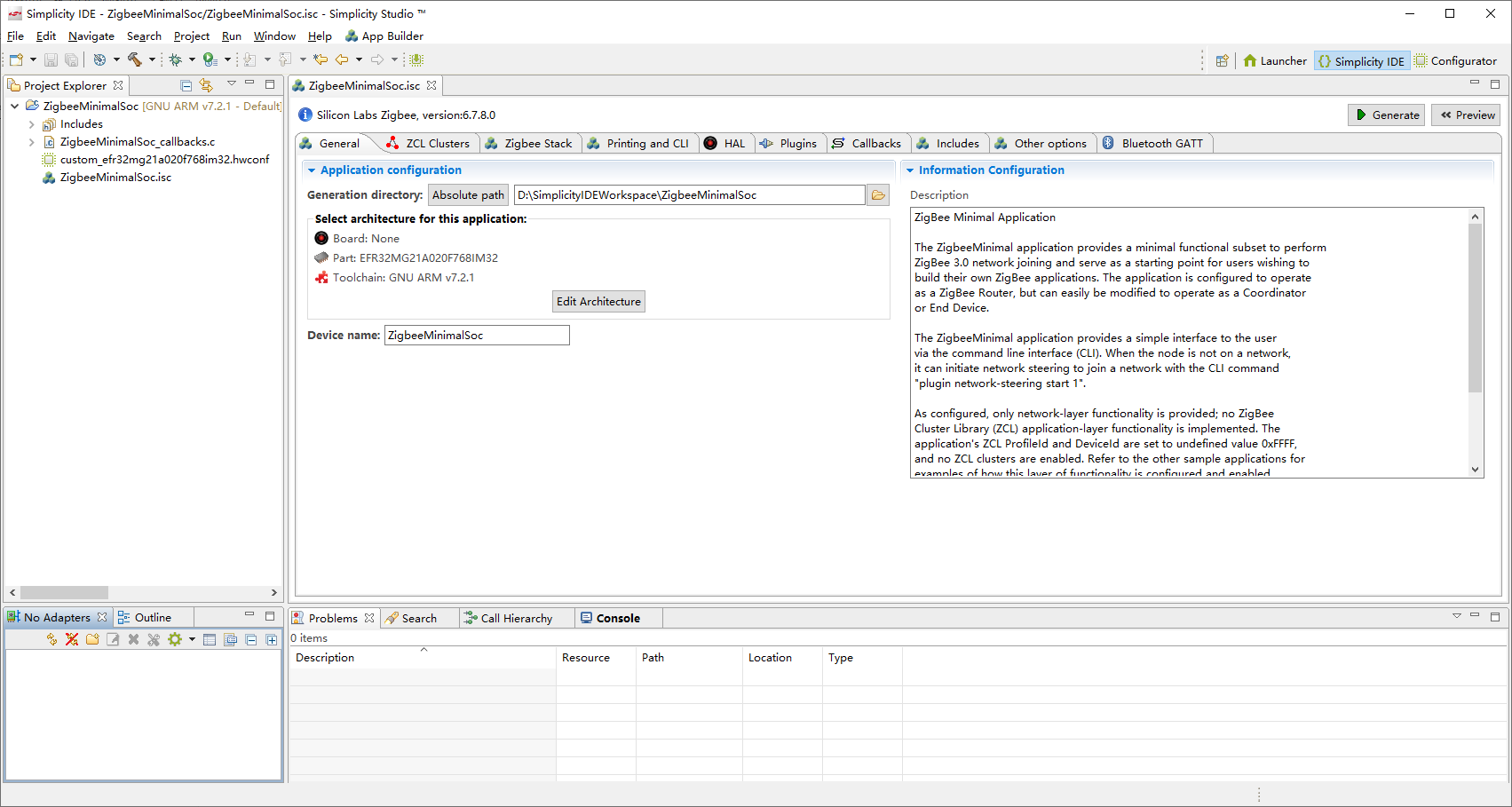Click the Run/Profile play icon

(x=210, y=59)
